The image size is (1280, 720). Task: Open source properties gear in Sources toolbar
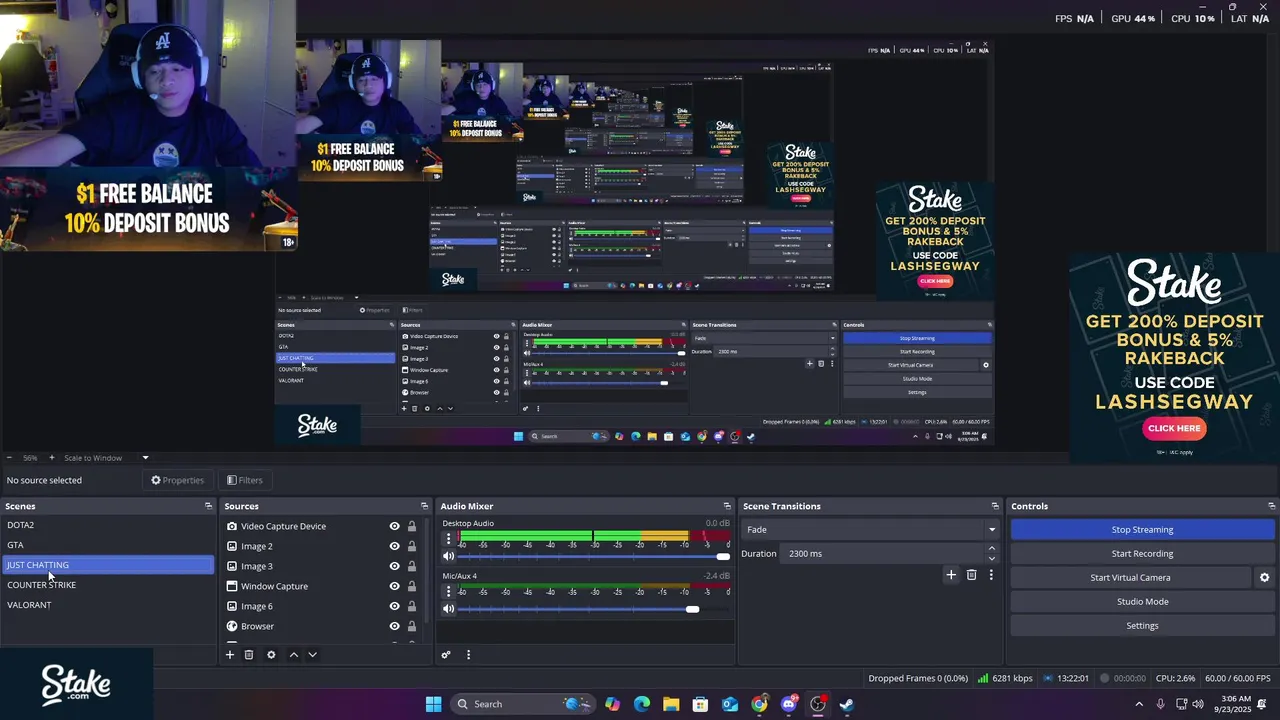point(271,655)
